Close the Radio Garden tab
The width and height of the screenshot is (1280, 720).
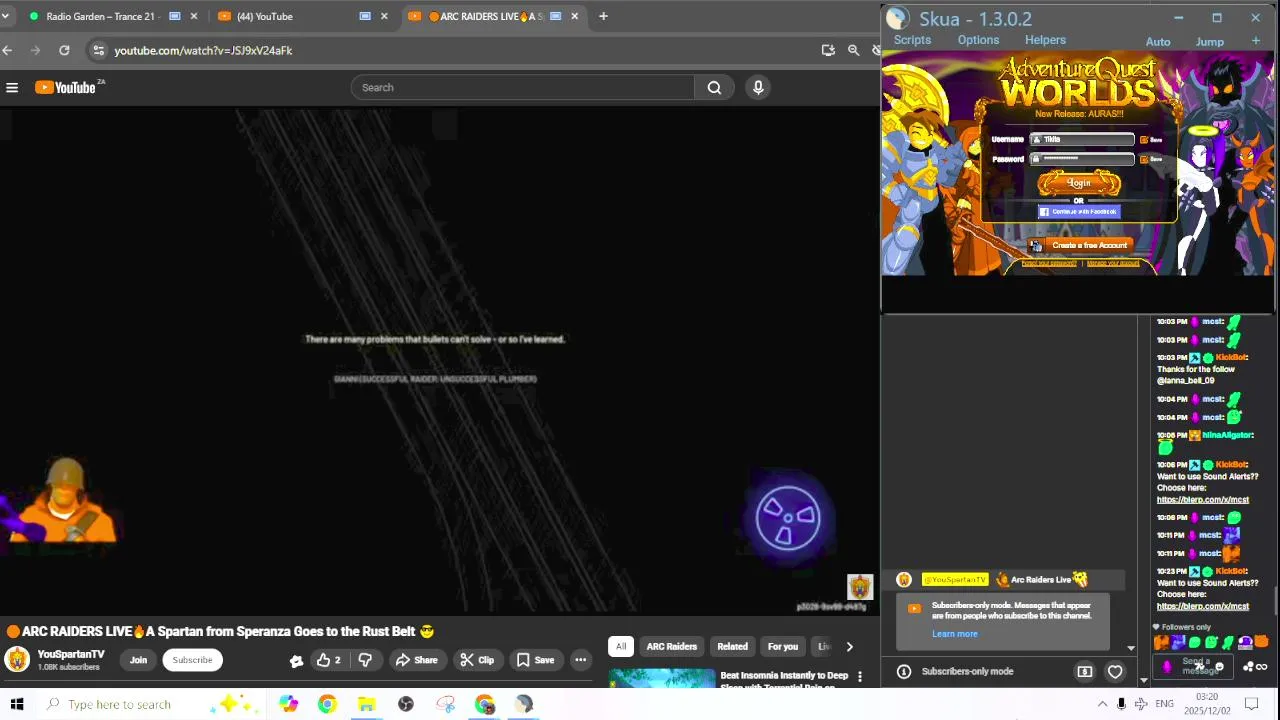tap(194, 16)
